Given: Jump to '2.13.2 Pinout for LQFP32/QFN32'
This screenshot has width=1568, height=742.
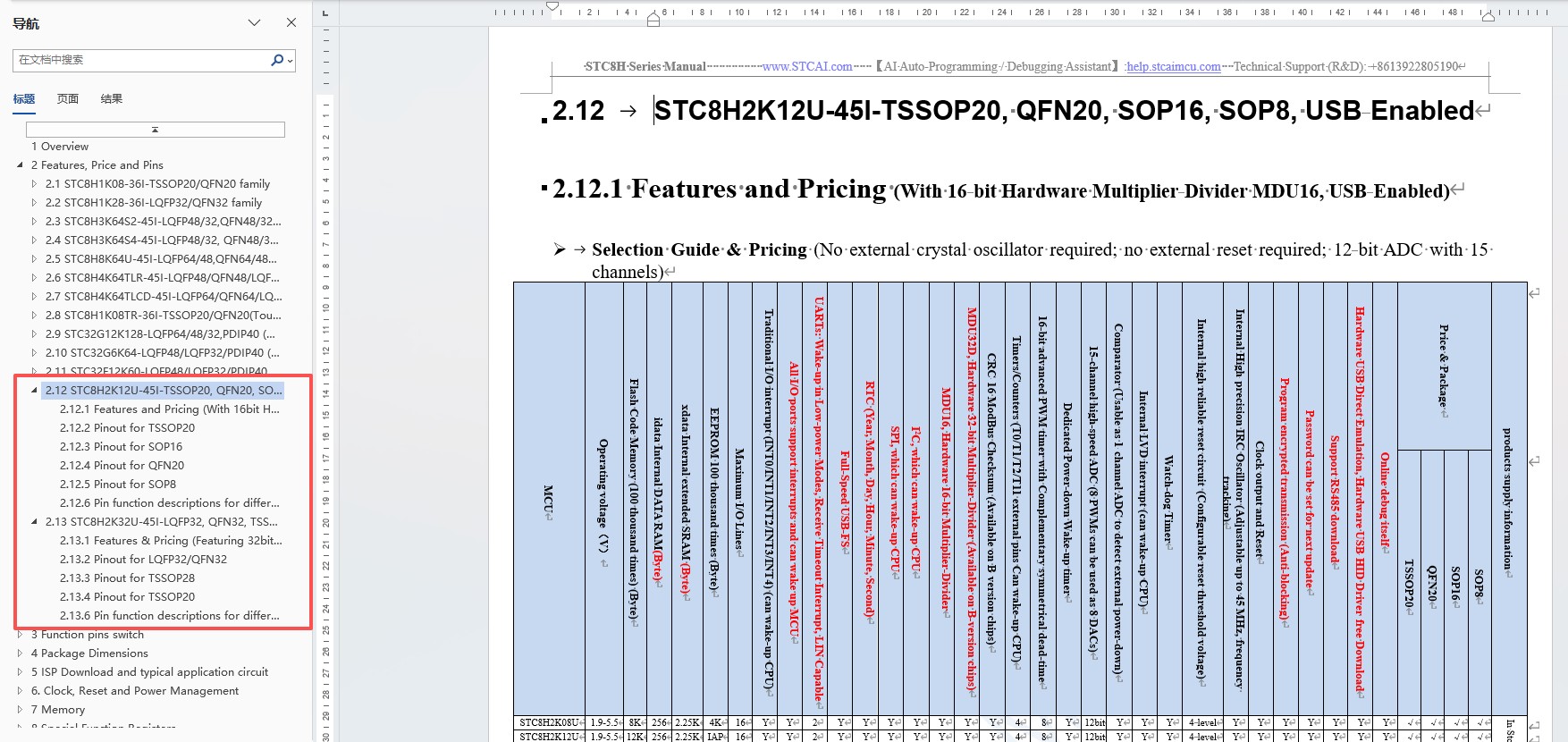Looking at the screenshot, I should (x=144, y=560).
